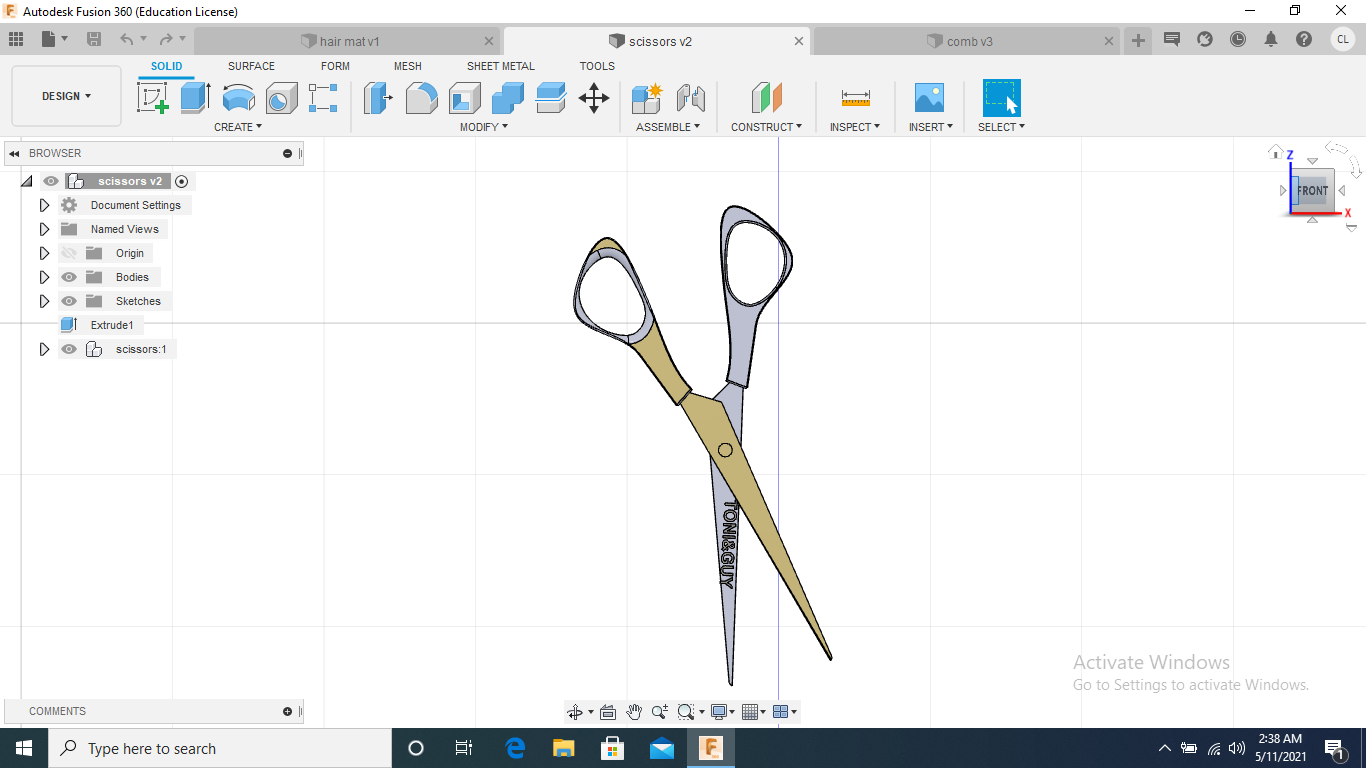
Task: Open the Insert Image icon
Action: [929, 98]
